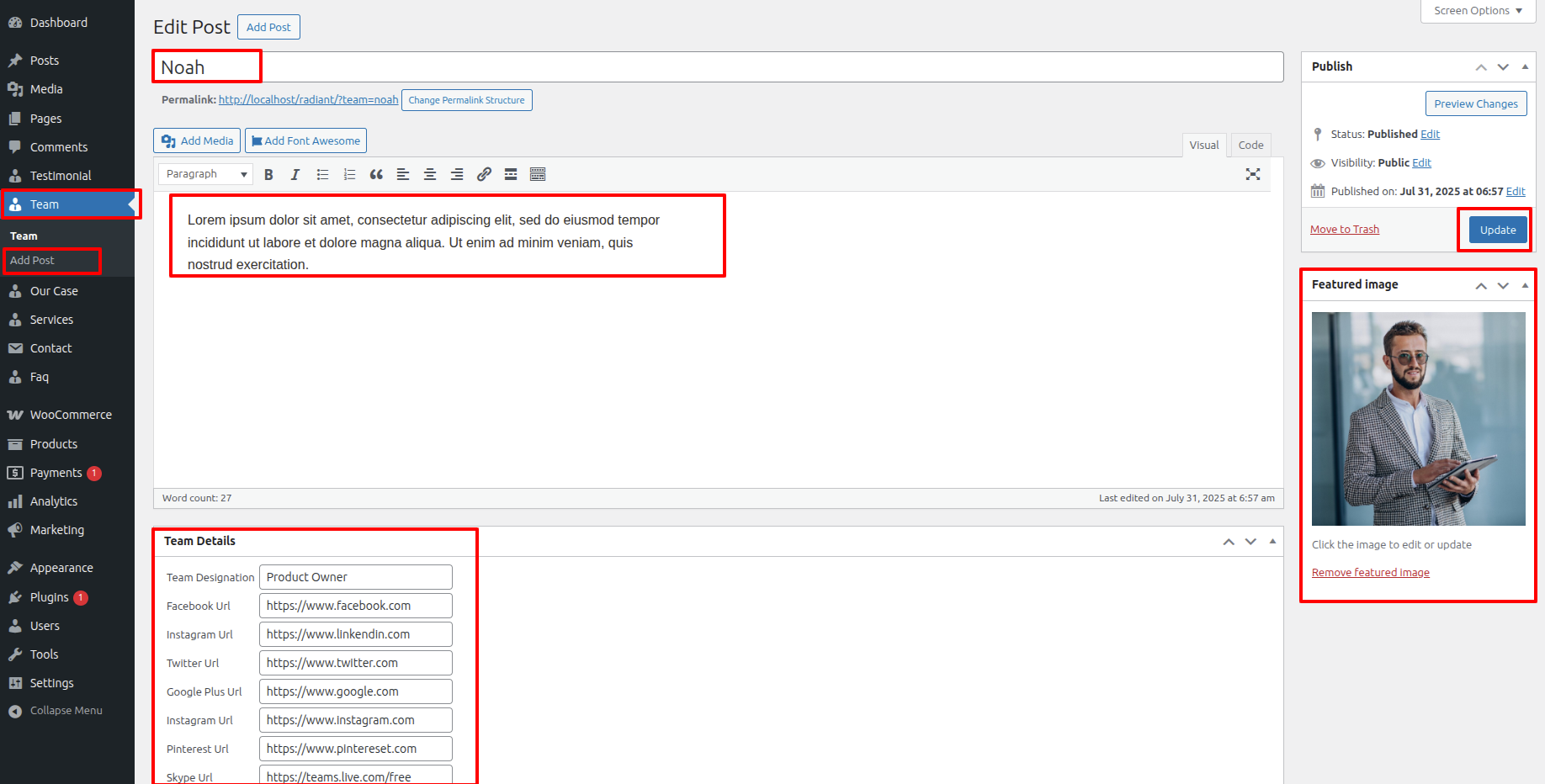The width and height of the screenshot is (1545, 784).
Task: Click the numbered list icon
Action: pyautogui.click(x=349, y=174)
